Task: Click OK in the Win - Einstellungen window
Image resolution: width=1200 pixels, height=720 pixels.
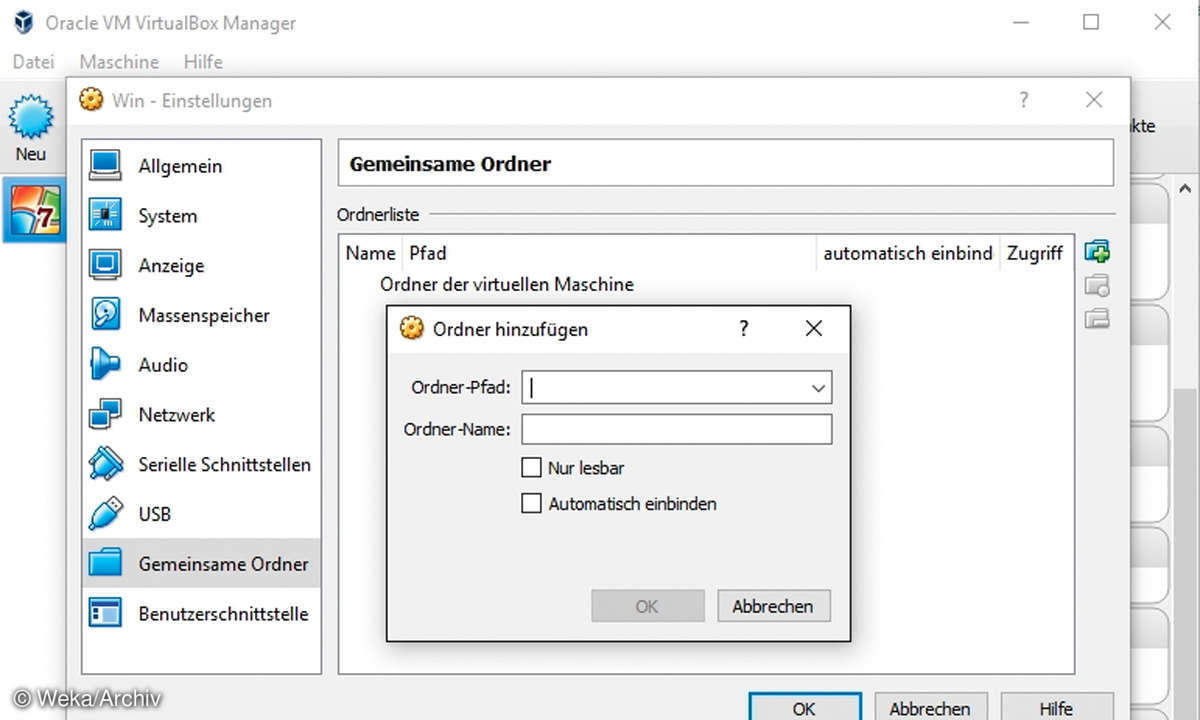Action: pos(804,707)
